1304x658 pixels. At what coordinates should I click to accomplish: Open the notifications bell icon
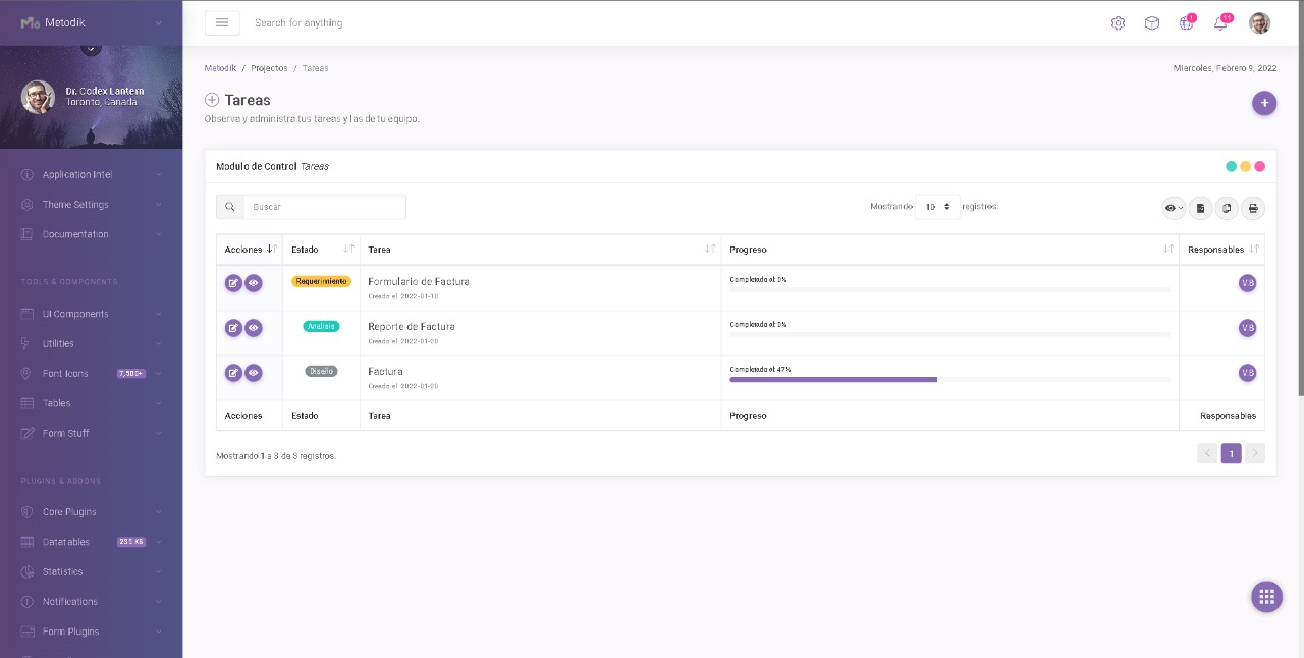(1220, 24)
